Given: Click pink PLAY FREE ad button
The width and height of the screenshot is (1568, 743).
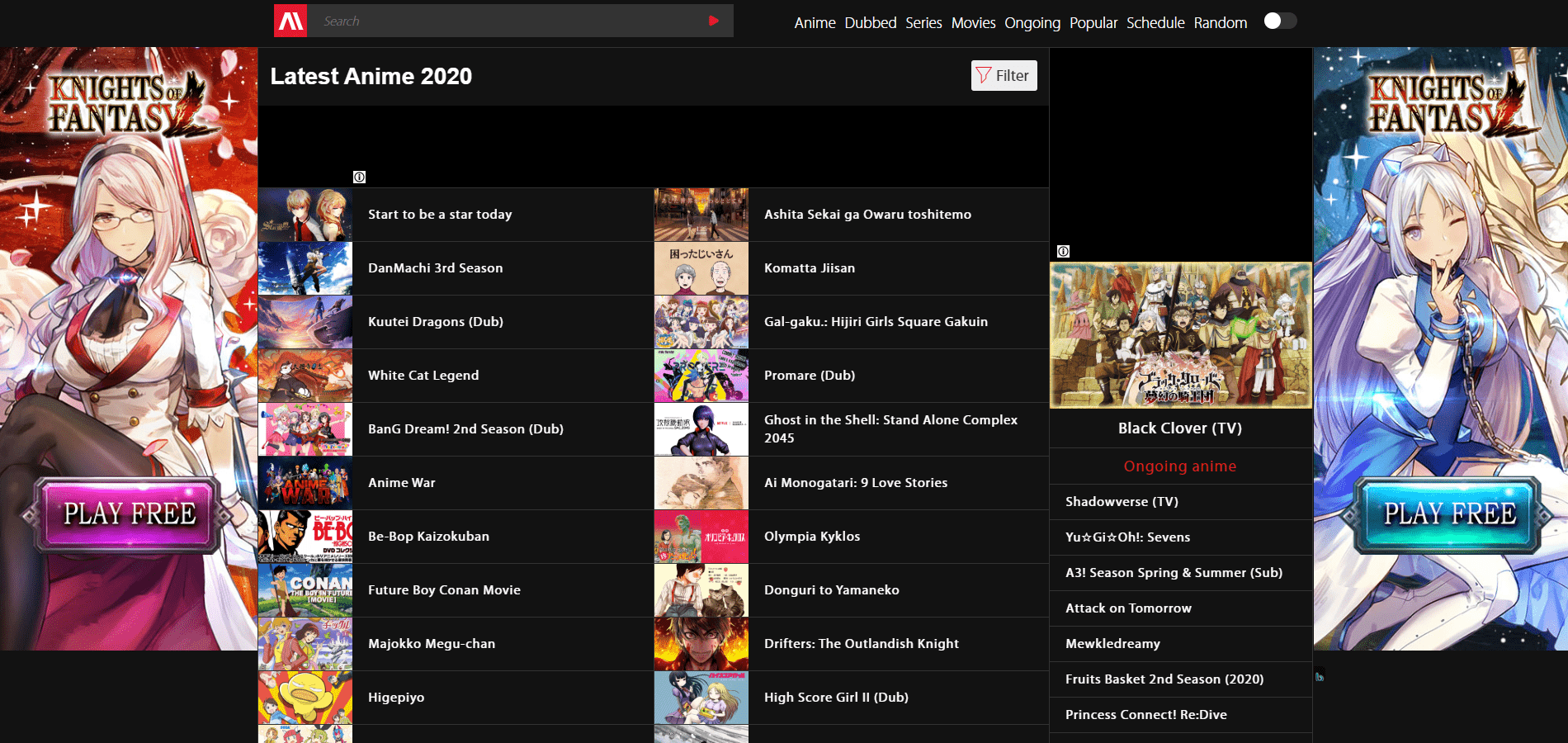Looking at the screenshot, I should 129,514.
